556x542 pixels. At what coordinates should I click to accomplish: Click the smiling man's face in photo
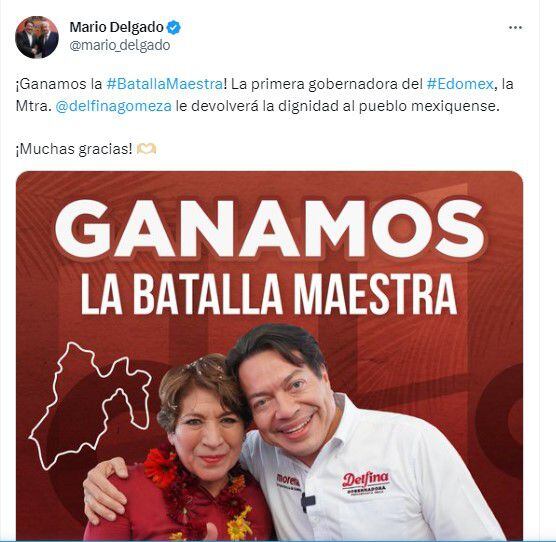(287, 402)
